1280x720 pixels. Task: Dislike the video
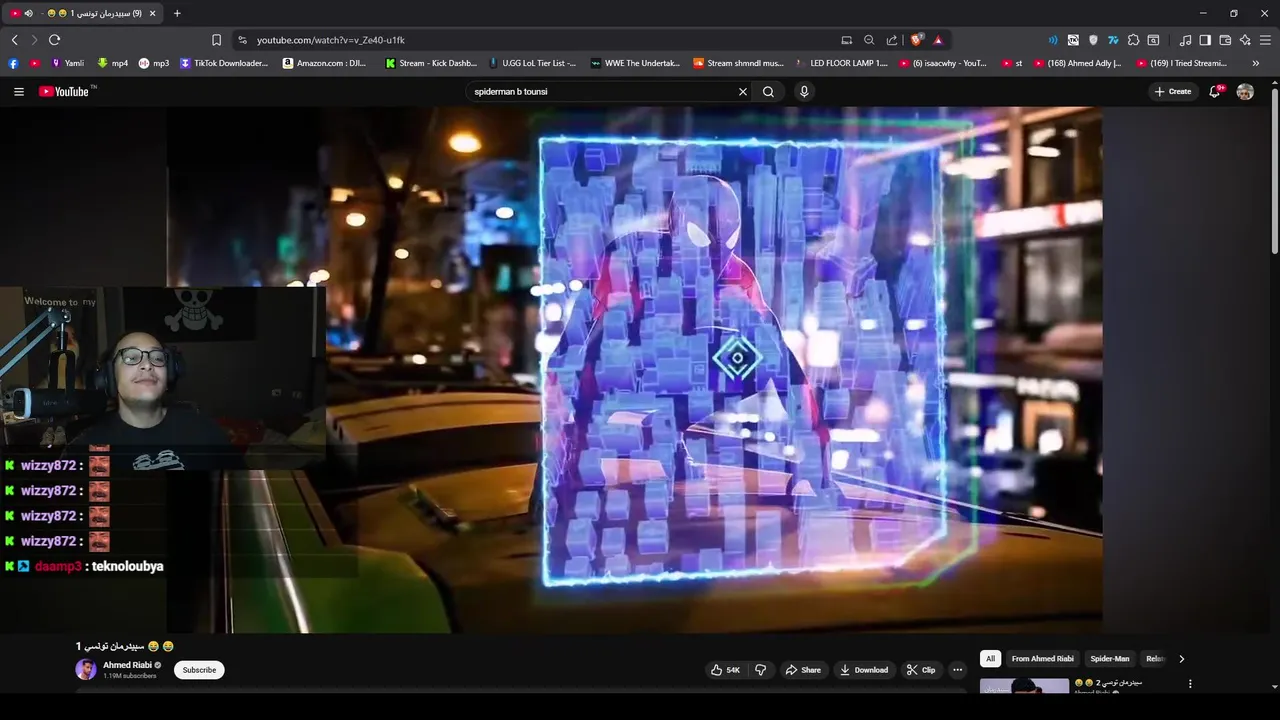point(760,670)
